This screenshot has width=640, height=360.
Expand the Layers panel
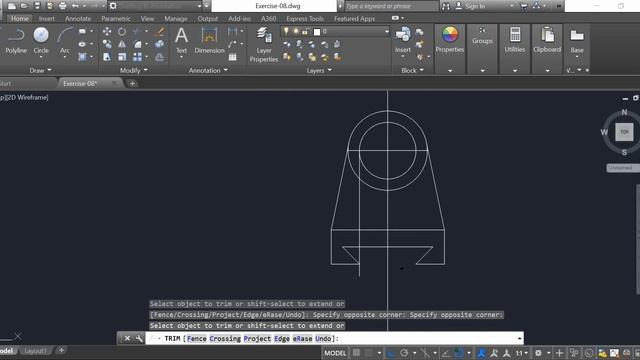pos(319,70)
